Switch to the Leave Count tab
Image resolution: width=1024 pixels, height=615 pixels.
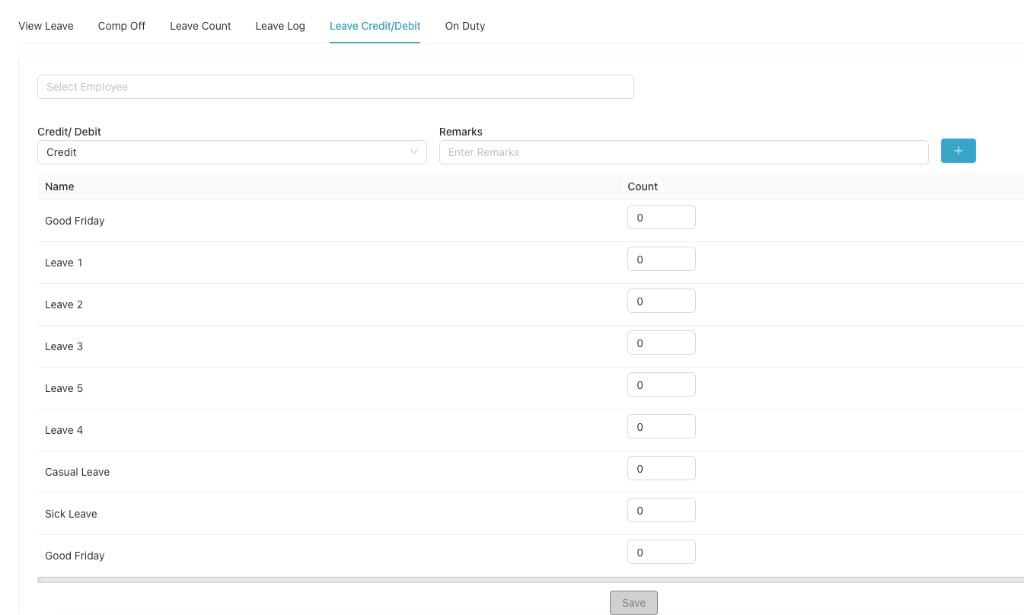200,26
